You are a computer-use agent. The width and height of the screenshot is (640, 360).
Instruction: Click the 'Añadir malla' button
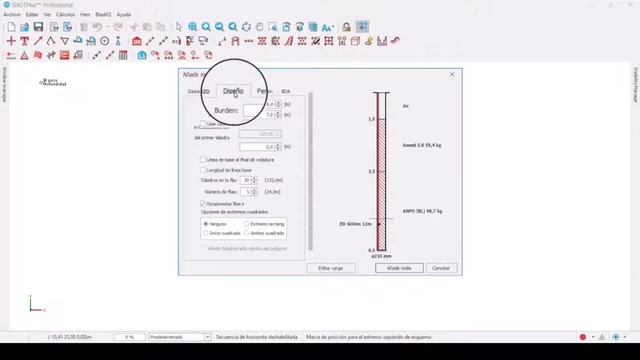[399, 268]
